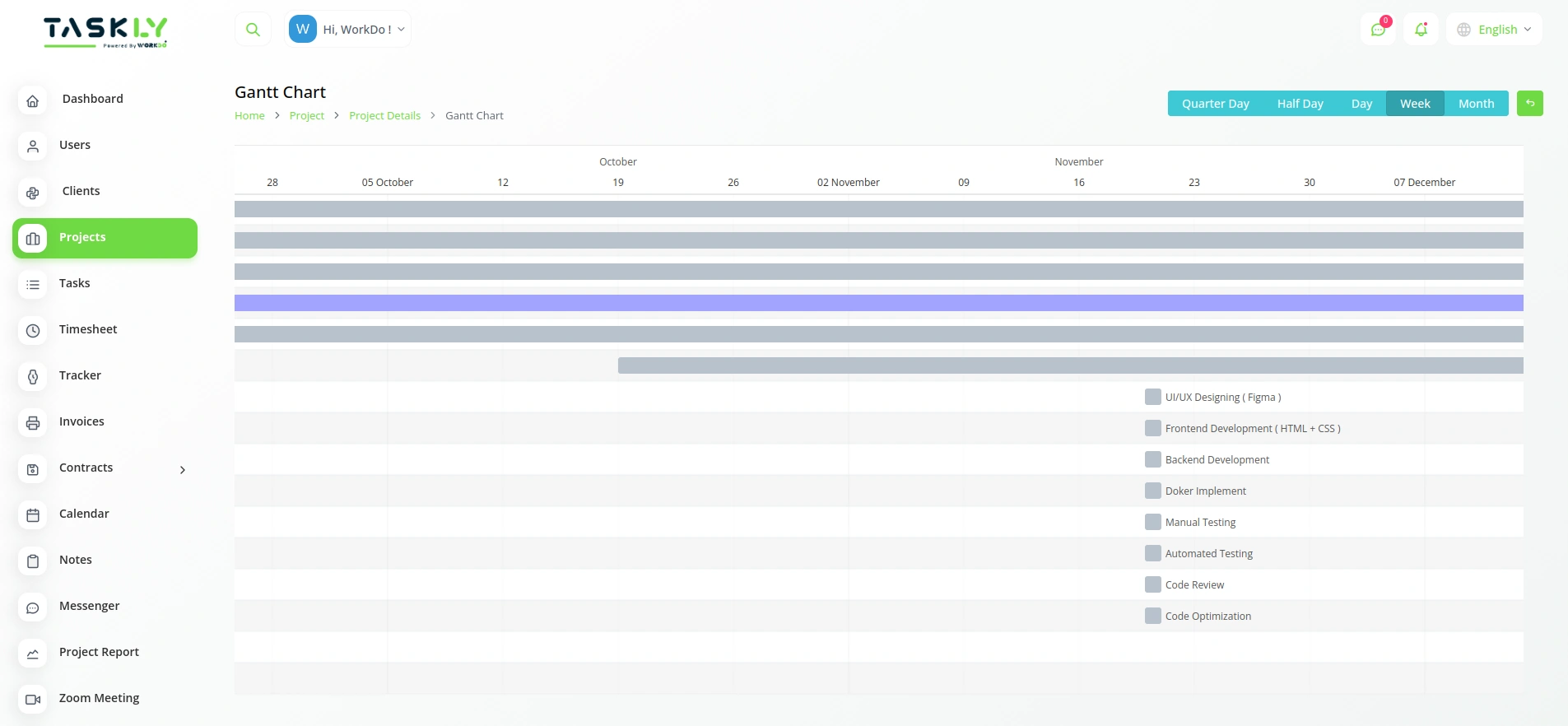Click the purple highlighted Gantt bar
The image size is (1568, 726).
click(x=878, y=303)
